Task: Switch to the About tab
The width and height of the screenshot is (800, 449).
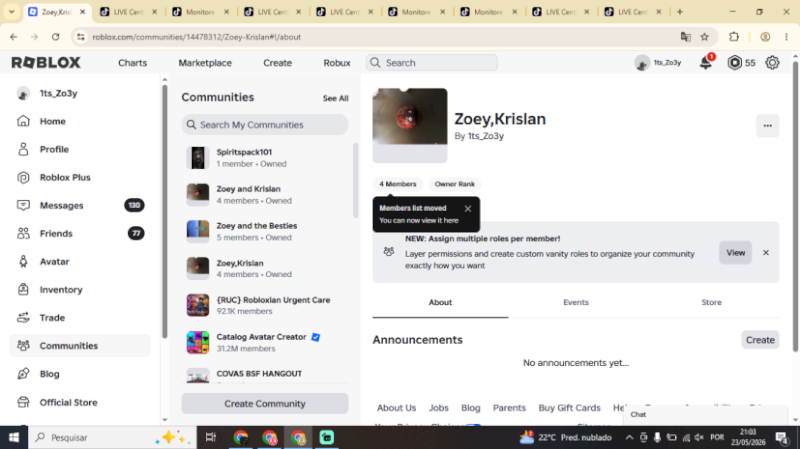Action: point(440,303)
